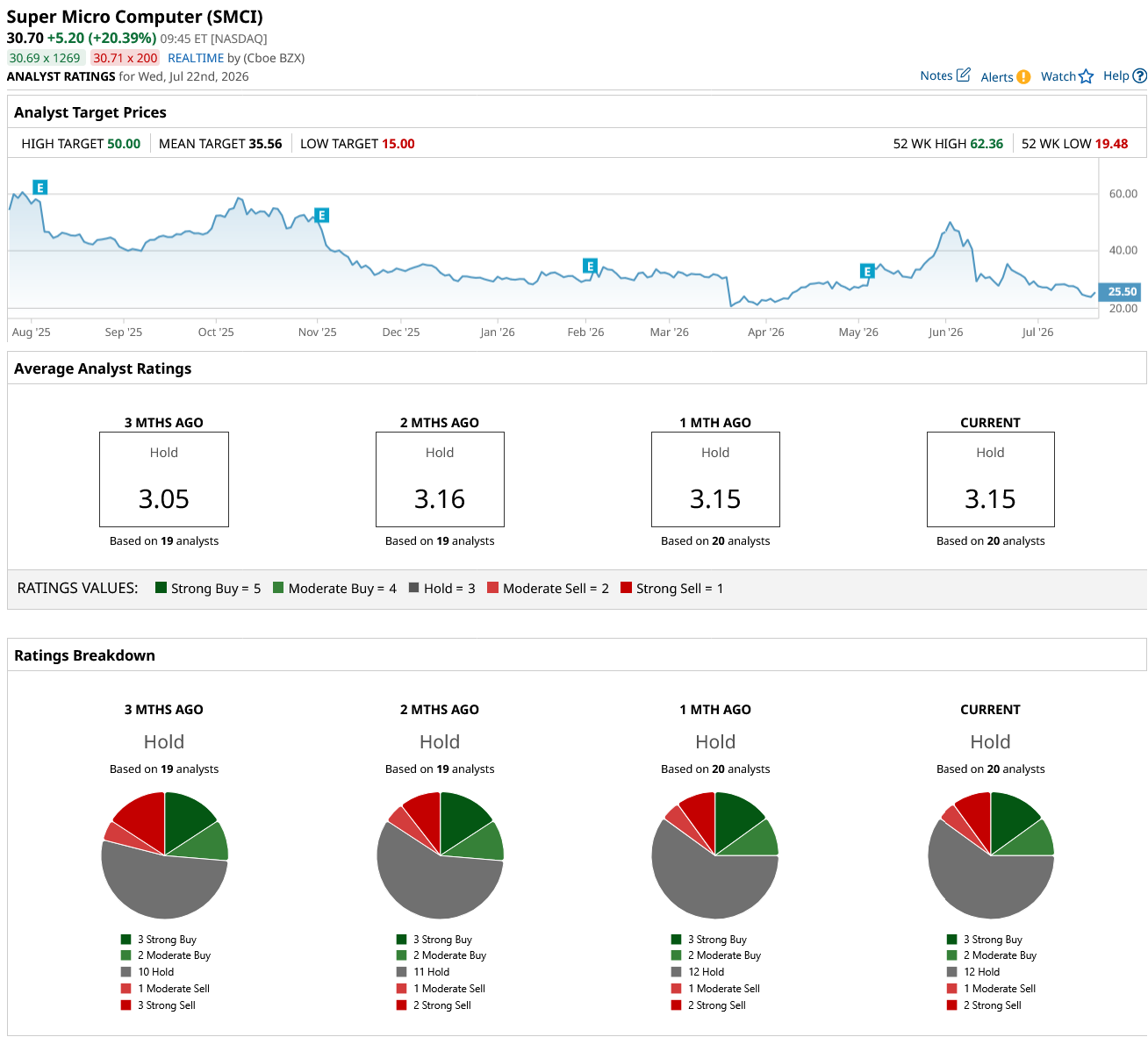The image size is (1148, 1037).
Task: Click the CURRENT pie chart
Action: (991, 855)
